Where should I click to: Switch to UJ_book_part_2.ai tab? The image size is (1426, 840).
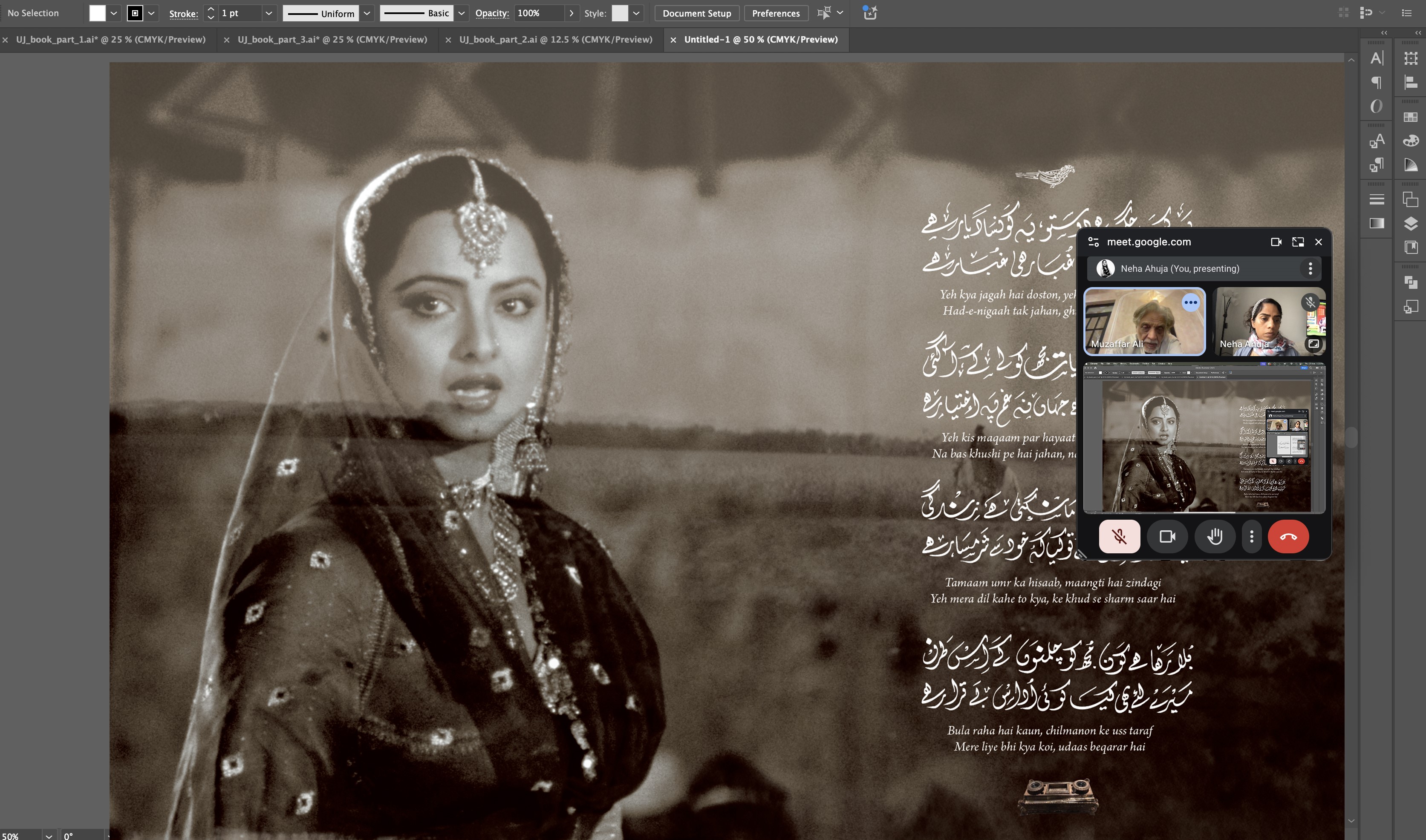[x=555, y=40]
